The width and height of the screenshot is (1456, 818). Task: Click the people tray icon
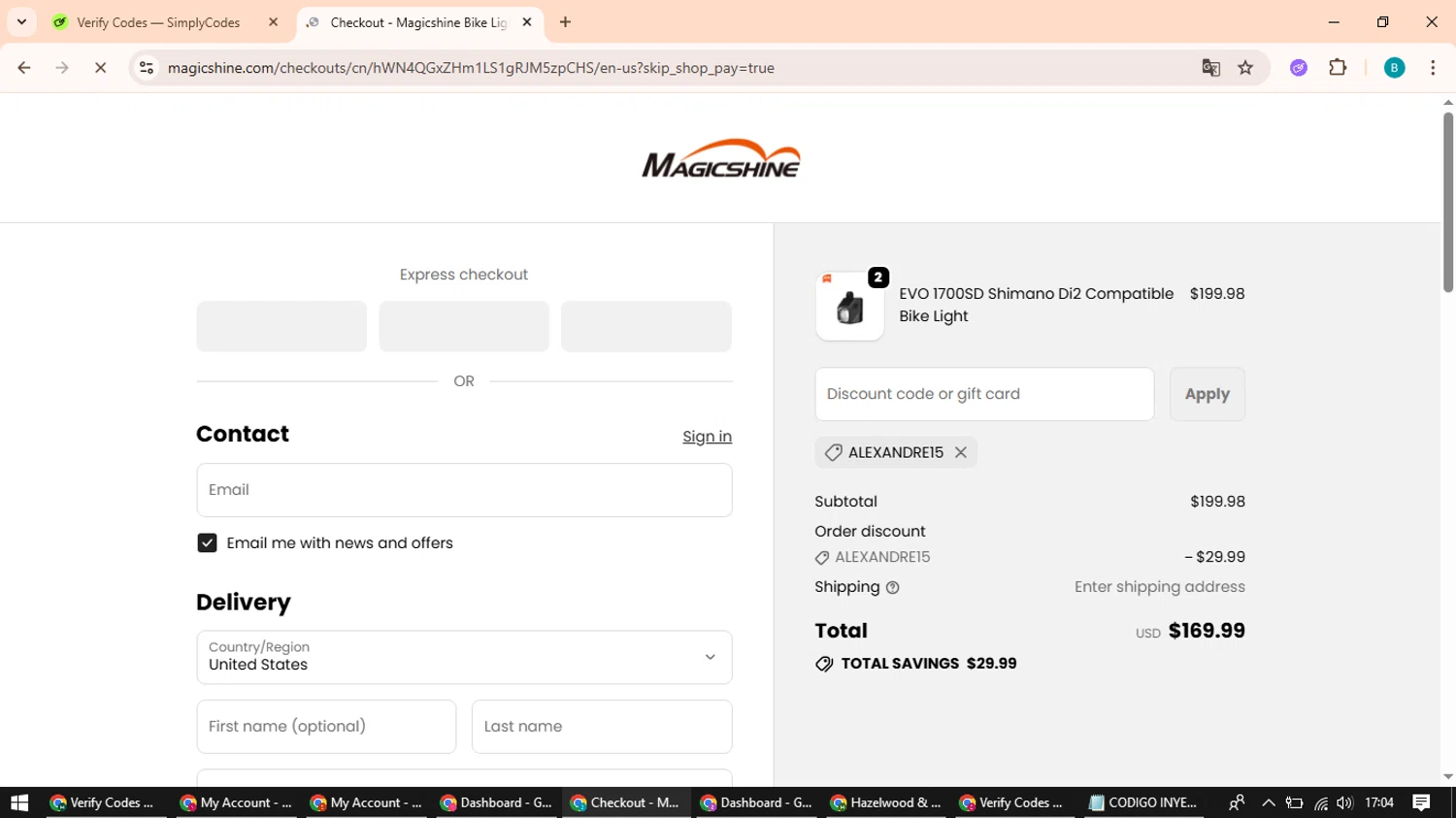1237,802
